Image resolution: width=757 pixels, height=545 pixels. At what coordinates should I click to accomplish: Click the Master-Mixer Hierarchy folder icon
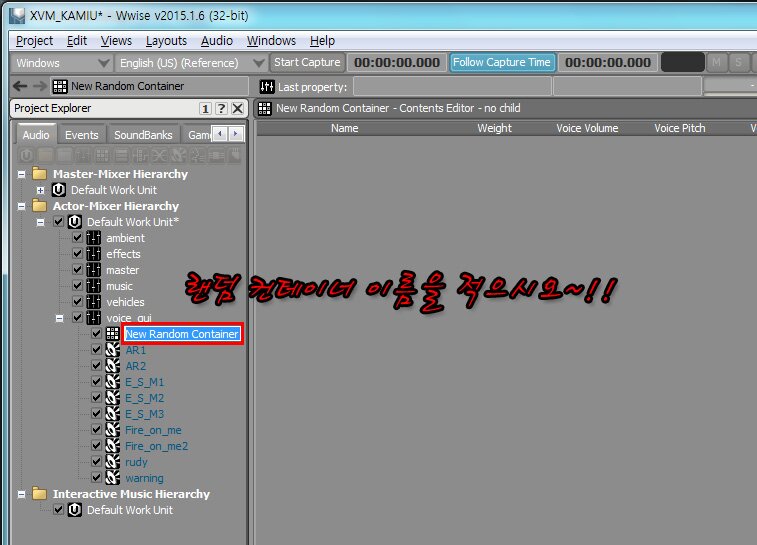[x=40, y=173]
